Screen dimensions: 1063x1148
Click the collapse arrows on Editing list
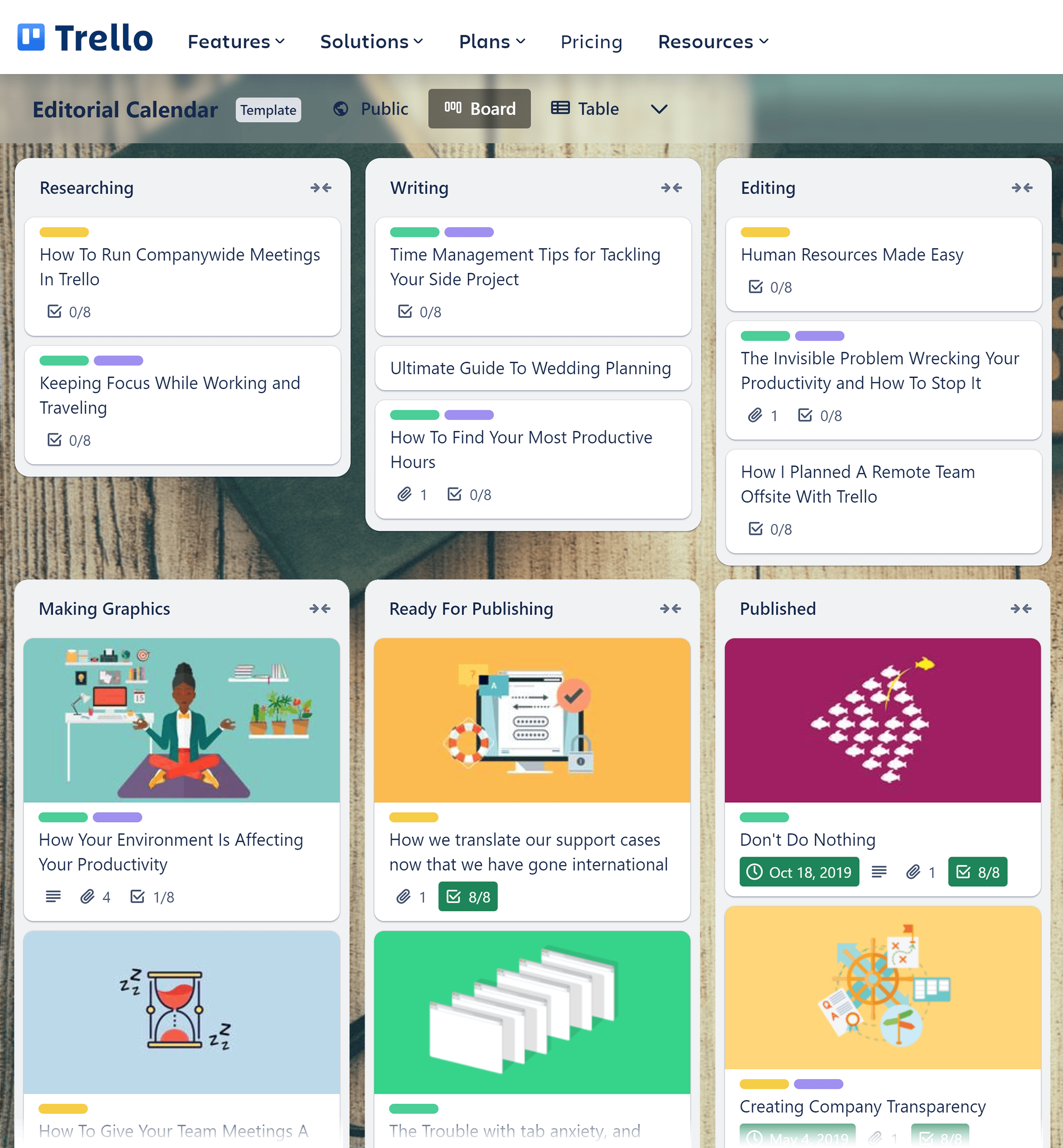[1022, 187]
